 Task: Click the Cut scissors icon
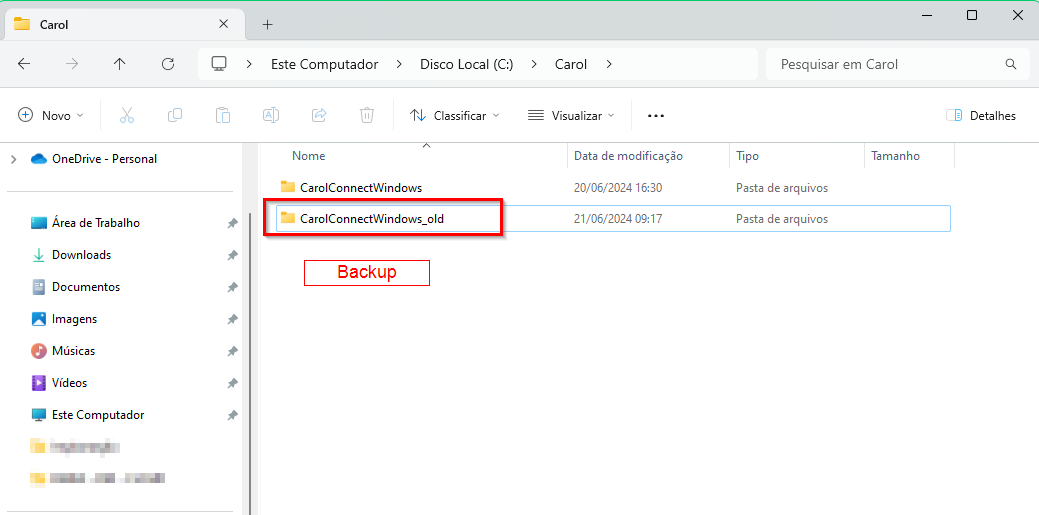(127, 115)
